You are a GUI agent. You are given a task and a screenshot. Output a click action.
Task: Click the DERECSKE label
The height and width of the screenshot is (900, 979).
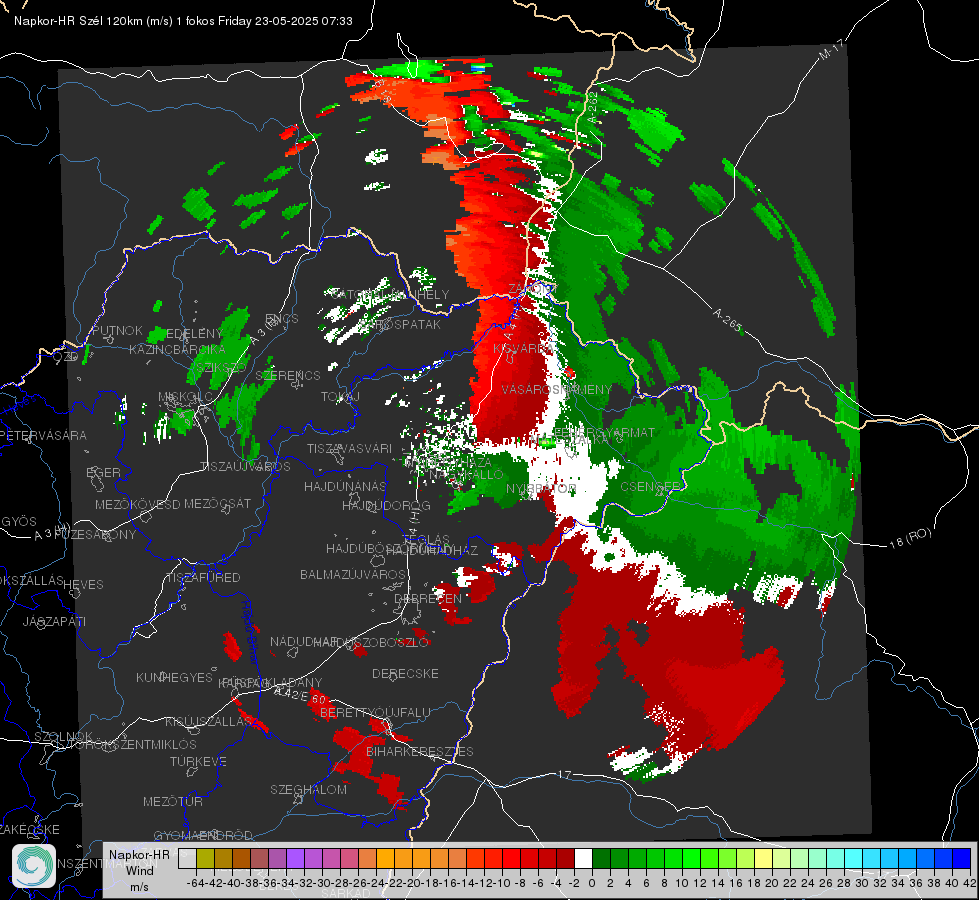point(405,673)
